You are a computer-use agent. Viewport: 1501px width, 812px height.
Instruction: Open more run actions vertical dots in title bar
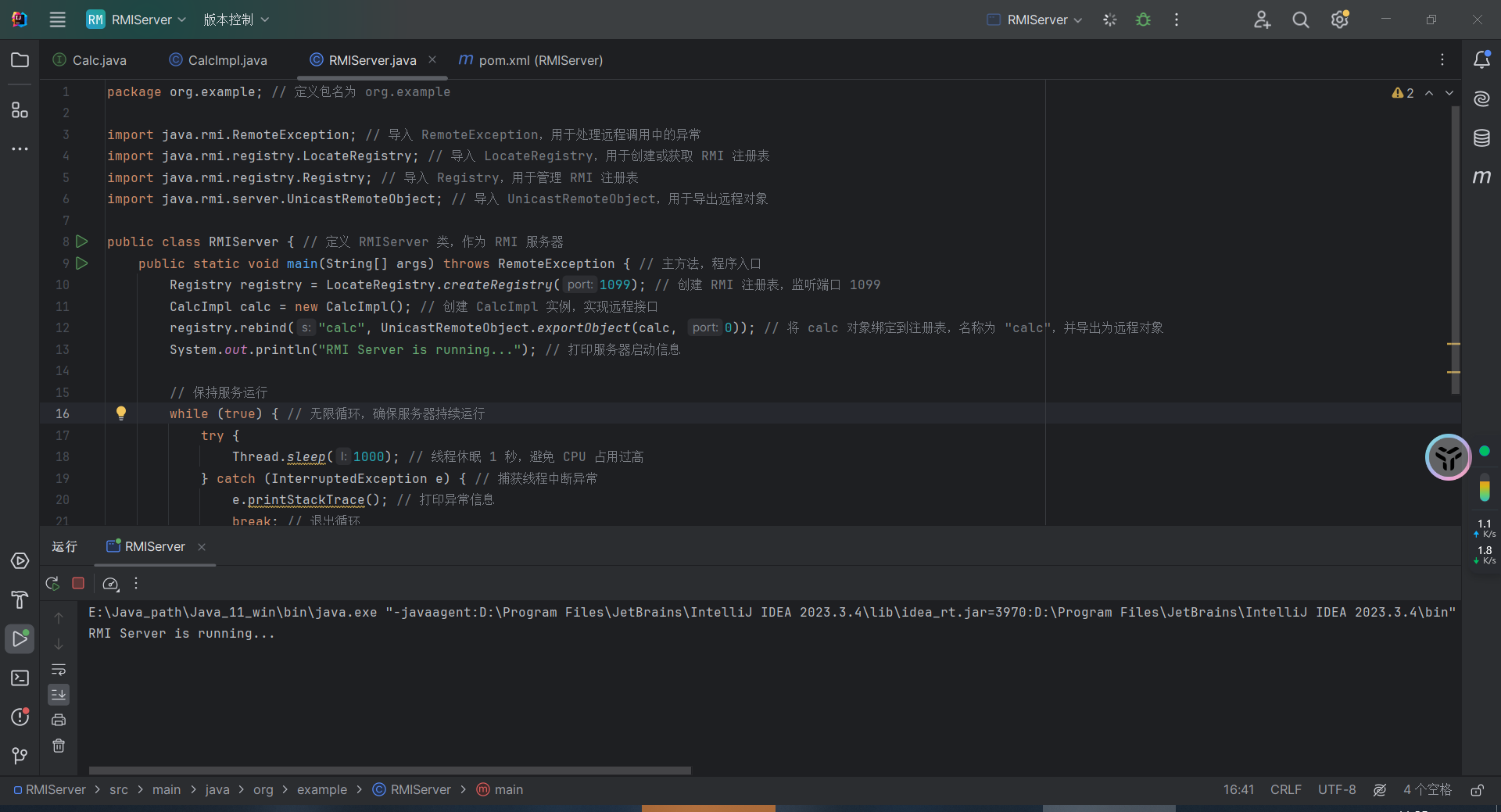1177,20
